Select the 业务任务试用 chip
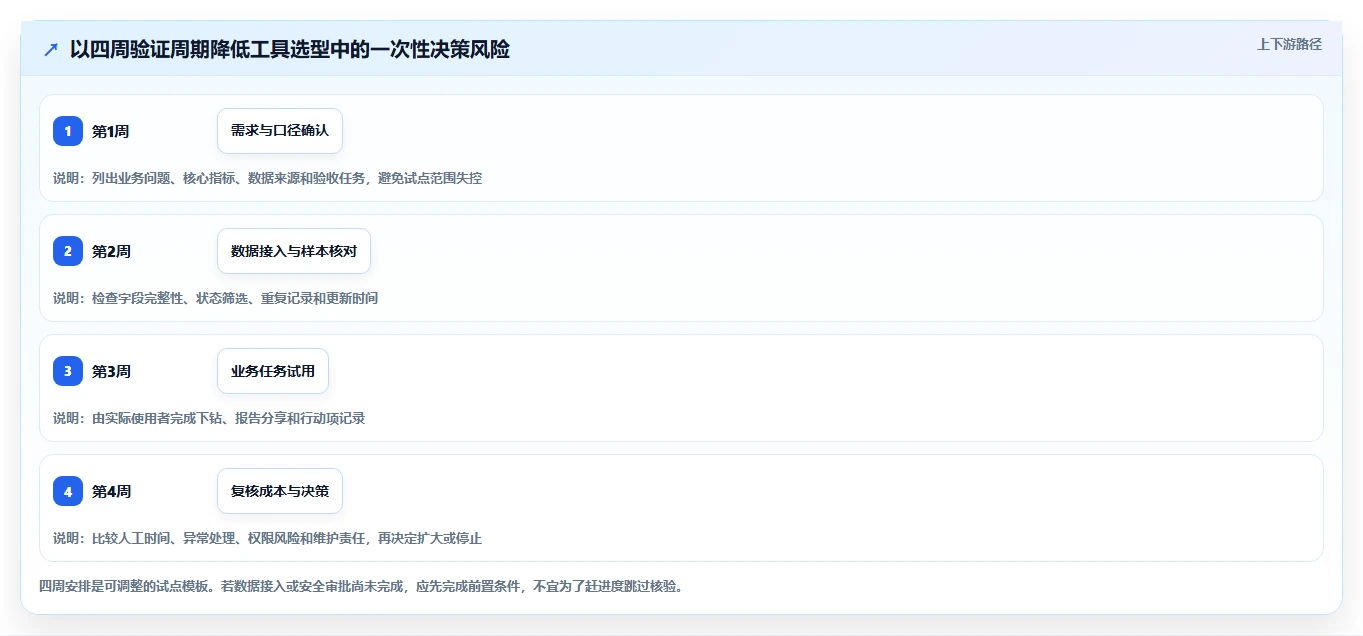The image size is (1363, 636). pos(273,371)
